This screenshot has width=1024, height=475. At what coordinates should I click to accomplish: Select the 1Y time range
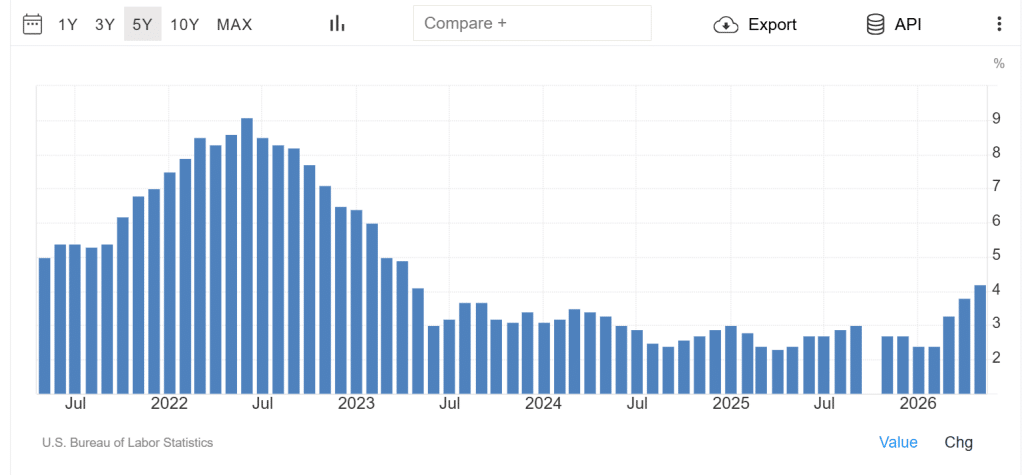[68, 25]
